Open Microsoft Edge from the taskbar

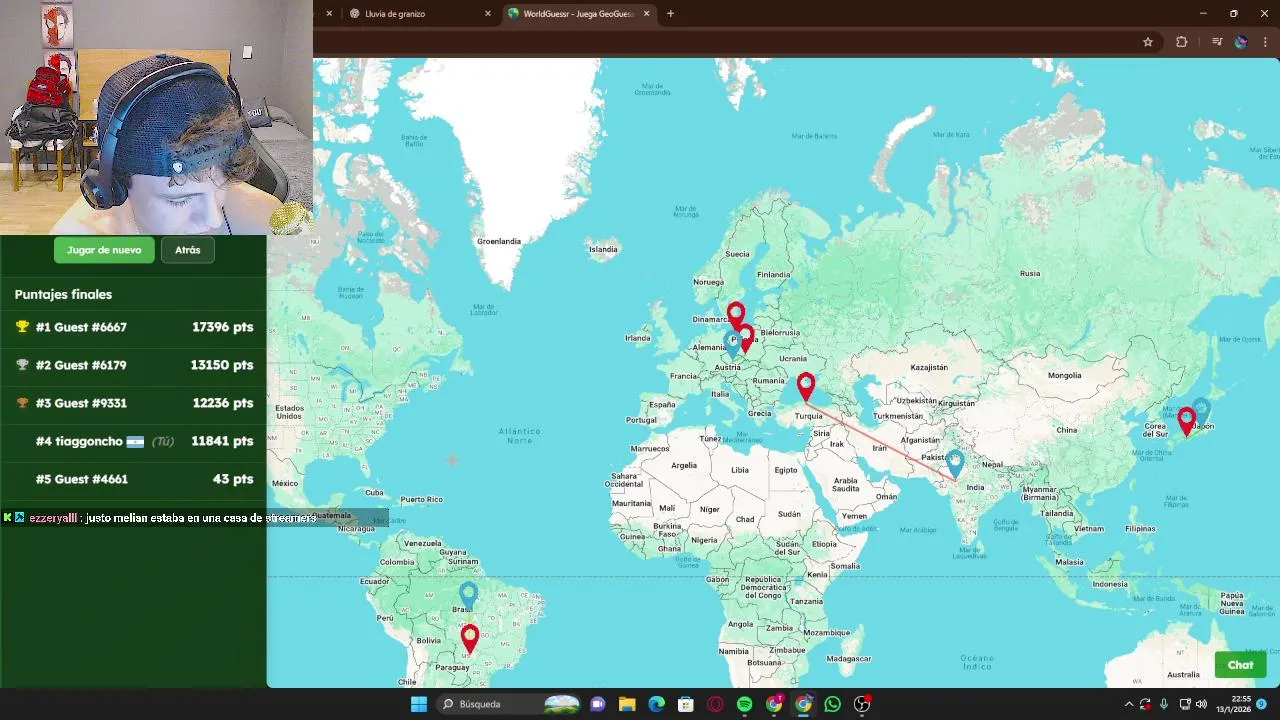[656, 704]
